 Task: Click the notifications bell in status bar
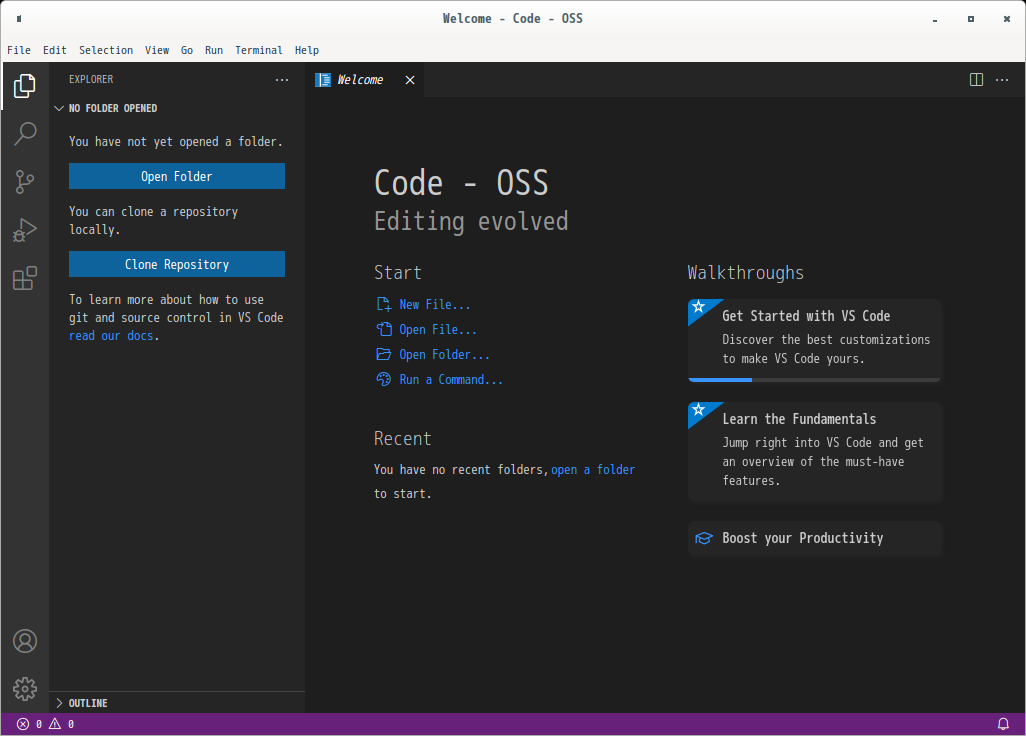tap(1003, 724)
